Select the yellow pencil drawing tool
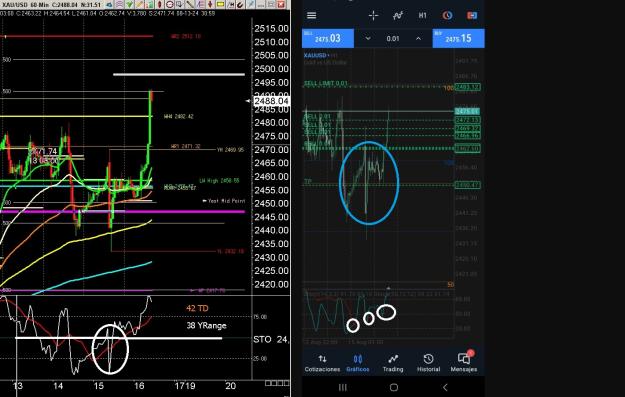The width and height of the screenshot is (625, 397). (140, 4)
